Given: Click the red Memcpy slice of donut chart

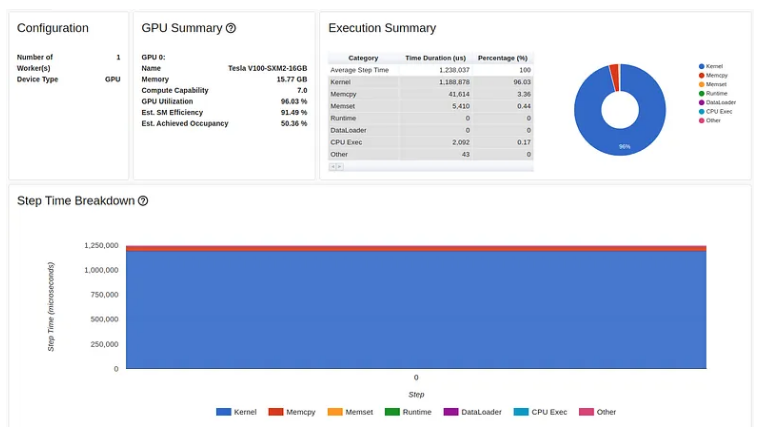Looking at the screenshot, I should pos(614,78).
